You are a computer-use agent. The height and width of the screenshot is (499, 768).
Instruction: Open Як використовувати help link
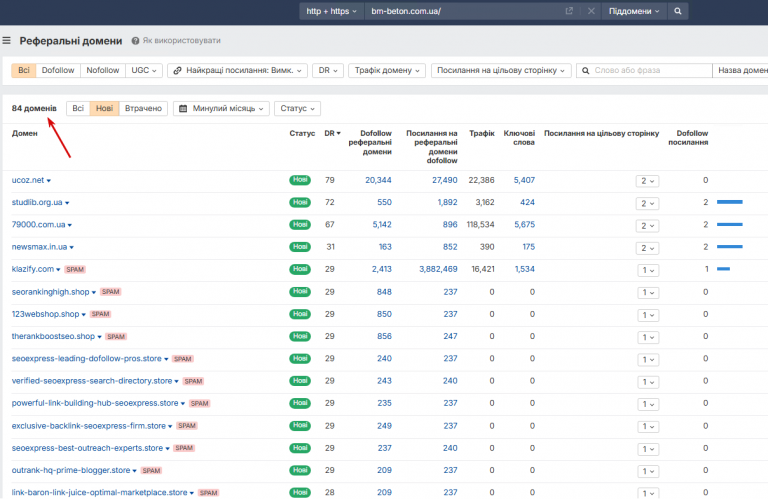tap(181, 41)
